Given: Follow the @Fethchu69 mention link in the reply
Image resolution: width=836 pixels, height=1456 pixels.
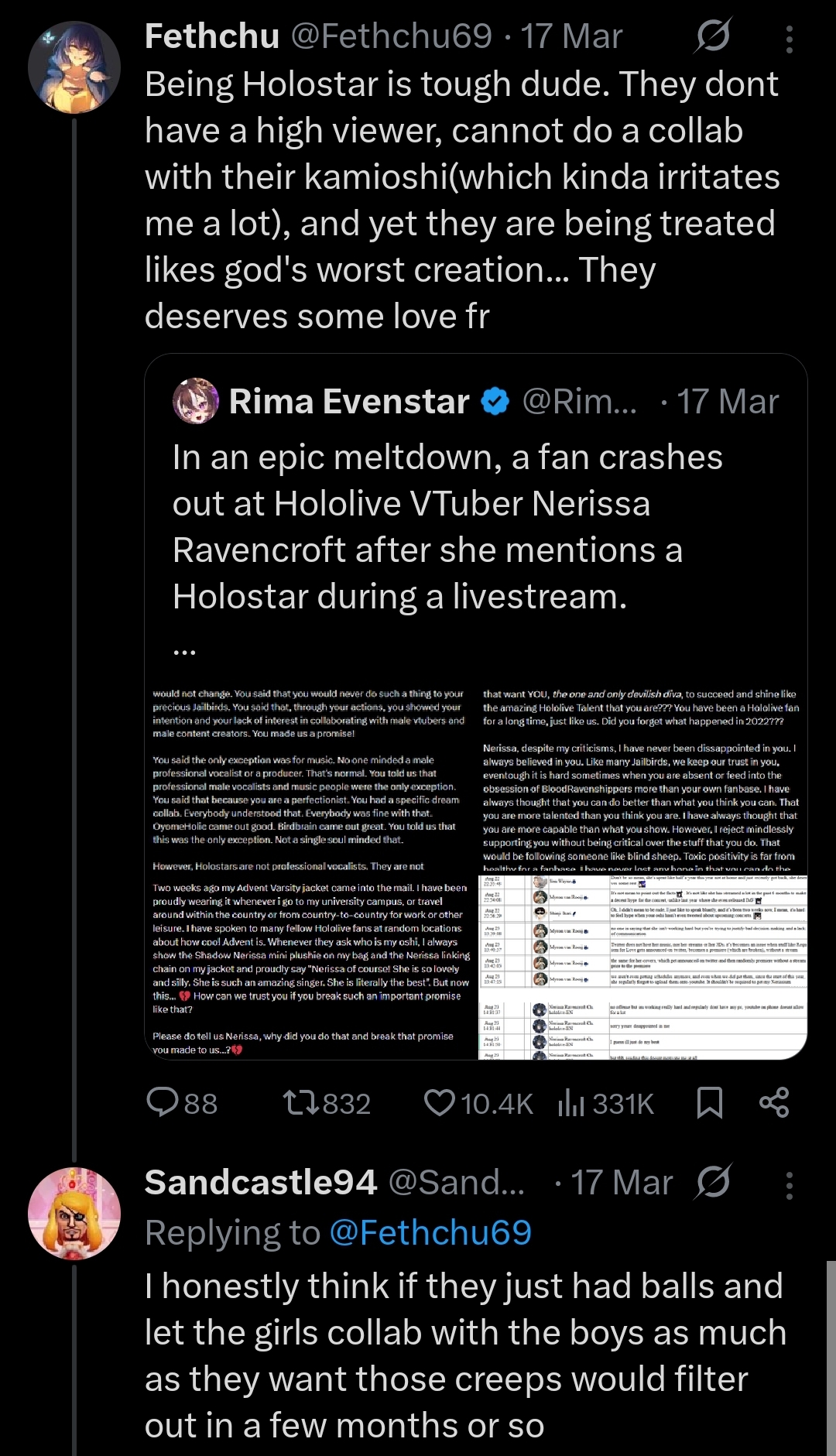Looking at the screenshot, I should pyautogui.click(x=430, y=1232).
